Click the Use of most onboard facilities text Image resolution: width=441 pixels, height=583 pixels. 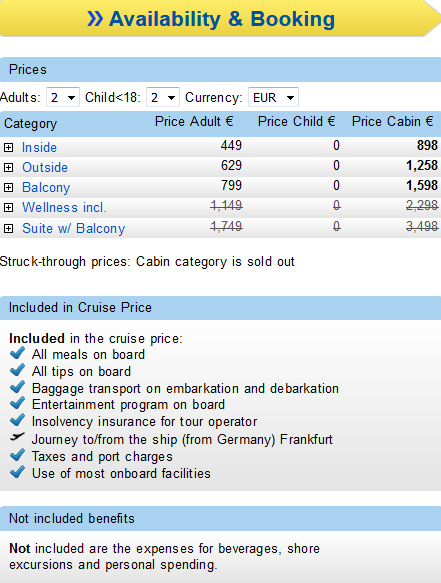pos(121,474)
